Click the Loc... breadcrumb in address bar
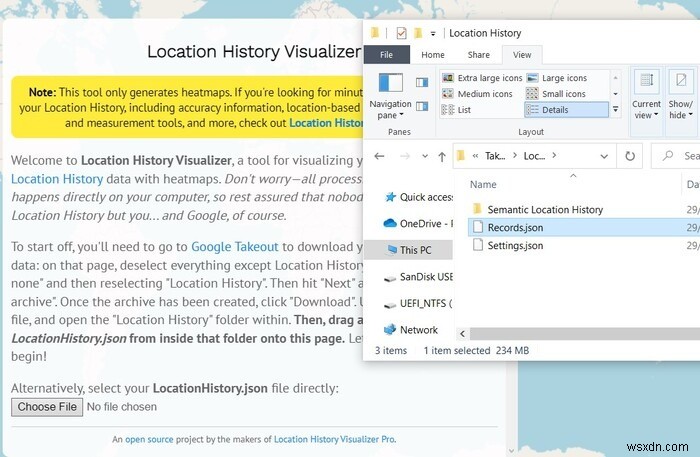Viewport: 700px width, 457px height. click(x=534, y=156)
